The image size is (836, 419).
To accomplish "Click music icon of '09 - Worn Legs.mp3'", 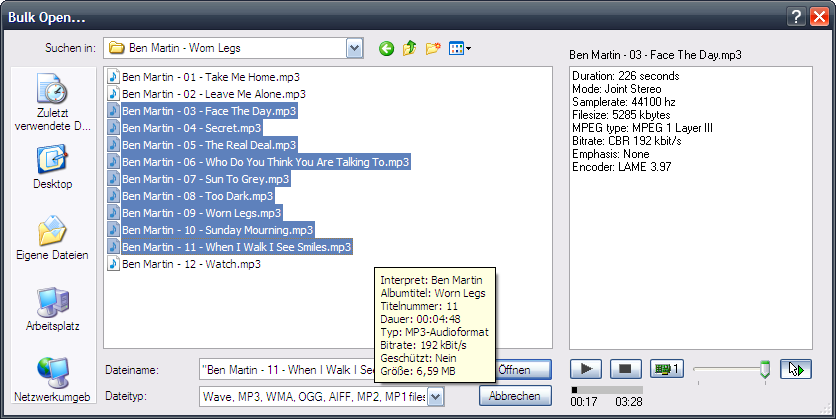I will click(113, 213).
